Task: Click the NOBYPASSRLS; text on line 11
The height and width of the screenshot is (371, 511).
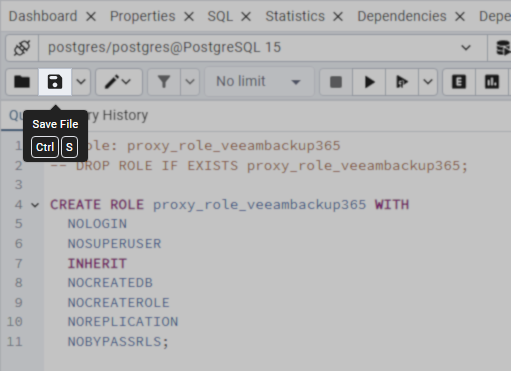Action: coord(118,342)
